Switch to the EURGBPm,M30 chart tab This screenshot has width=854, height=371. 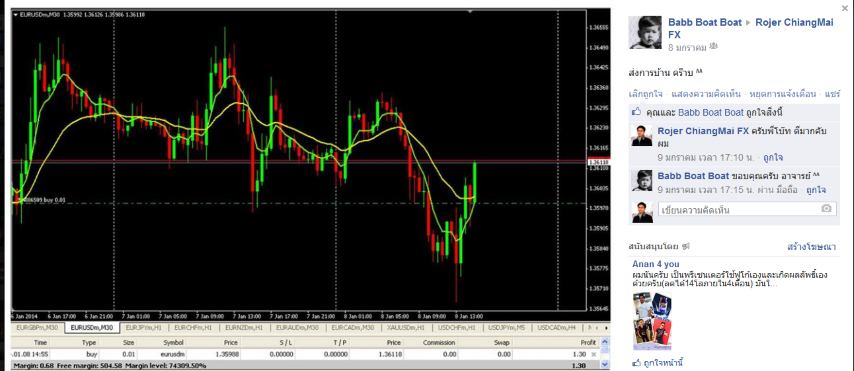[38, 327]
